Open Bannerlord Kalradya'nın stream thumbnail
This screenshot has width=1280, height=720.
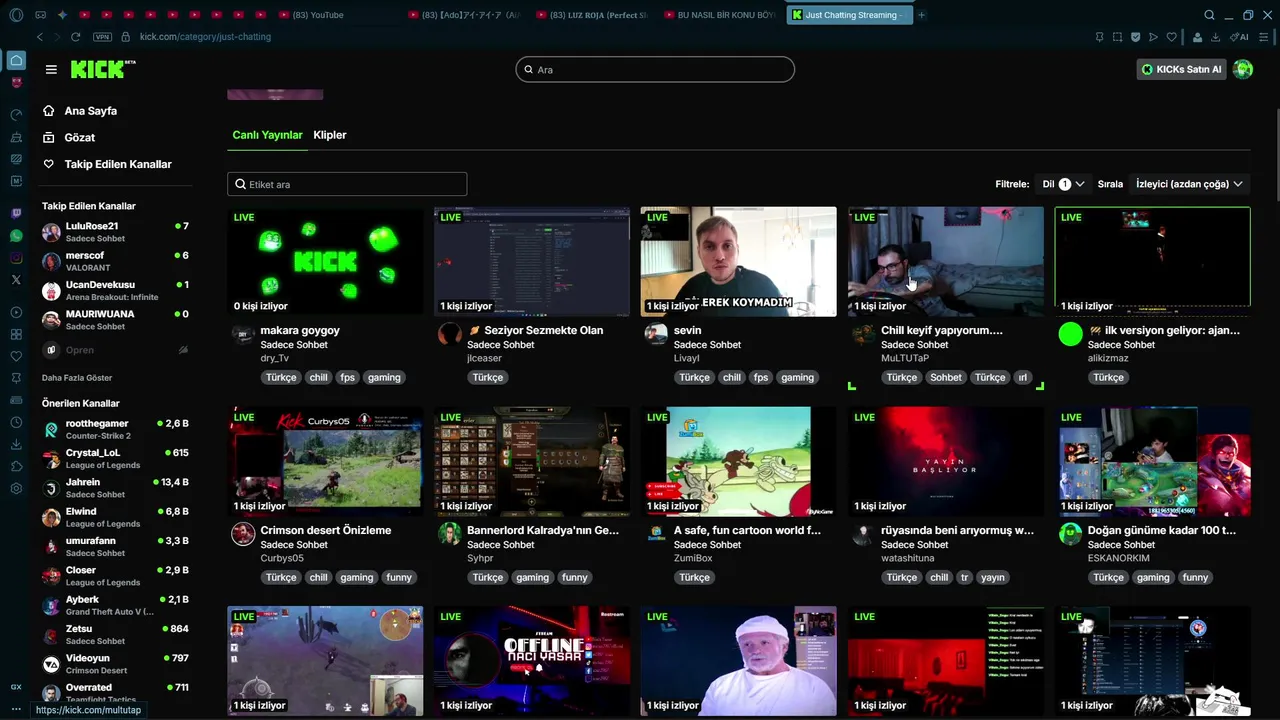coord(532,461)
